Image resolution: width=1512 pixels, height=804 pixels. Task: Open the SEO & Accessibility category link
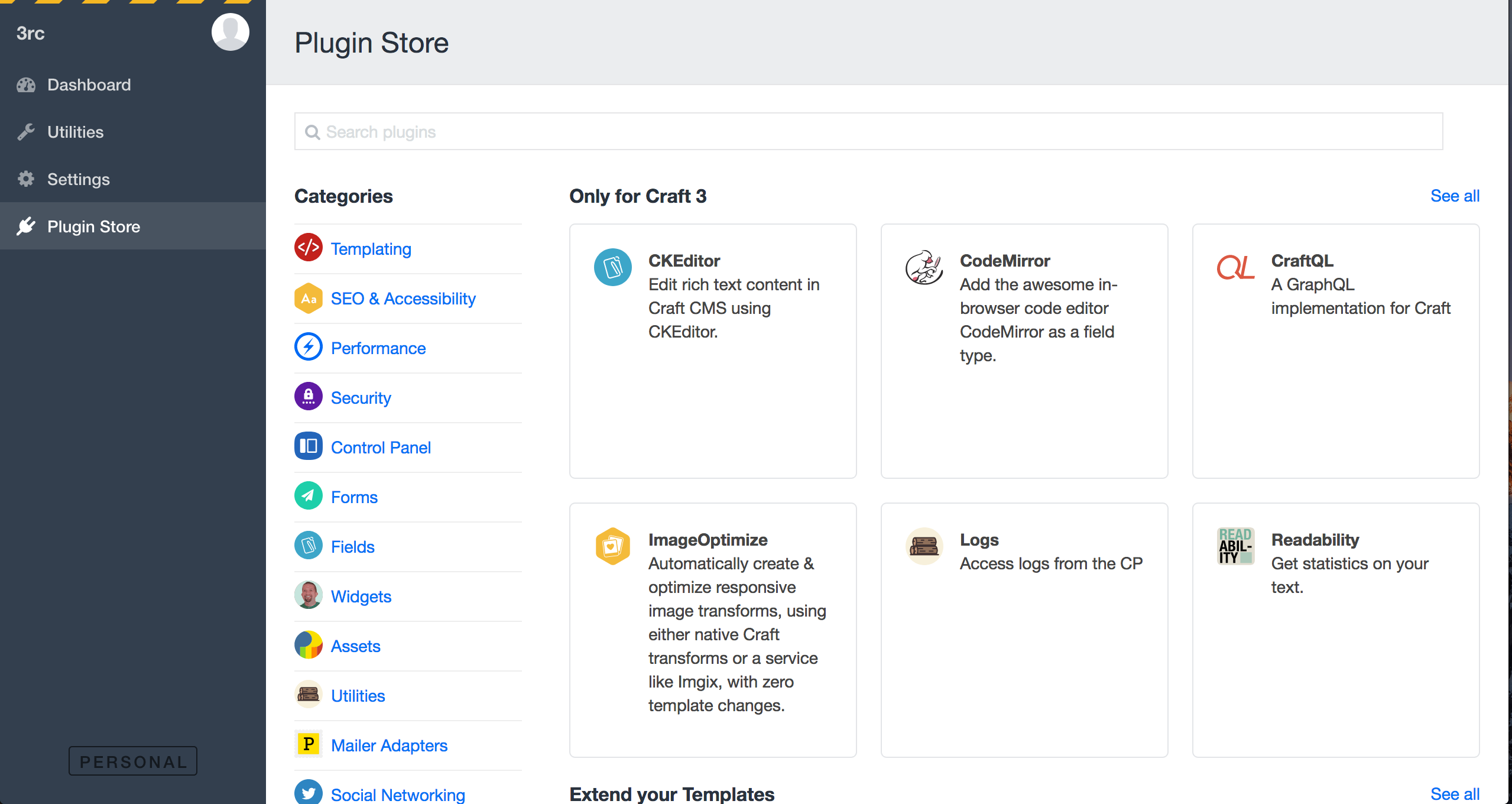pos(403,299)
